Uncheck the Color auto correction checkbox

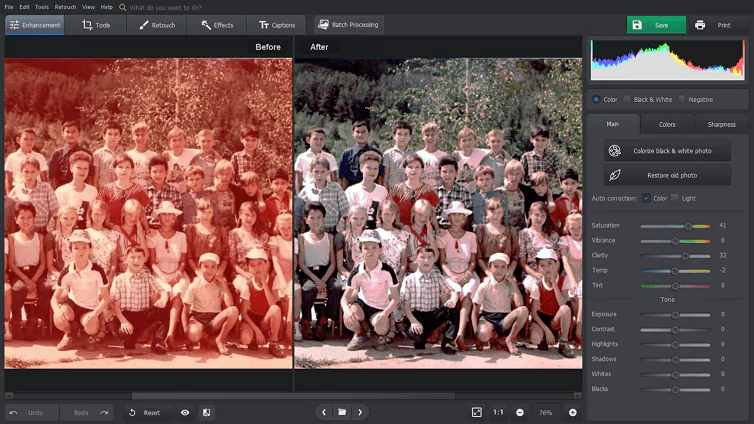646,198
